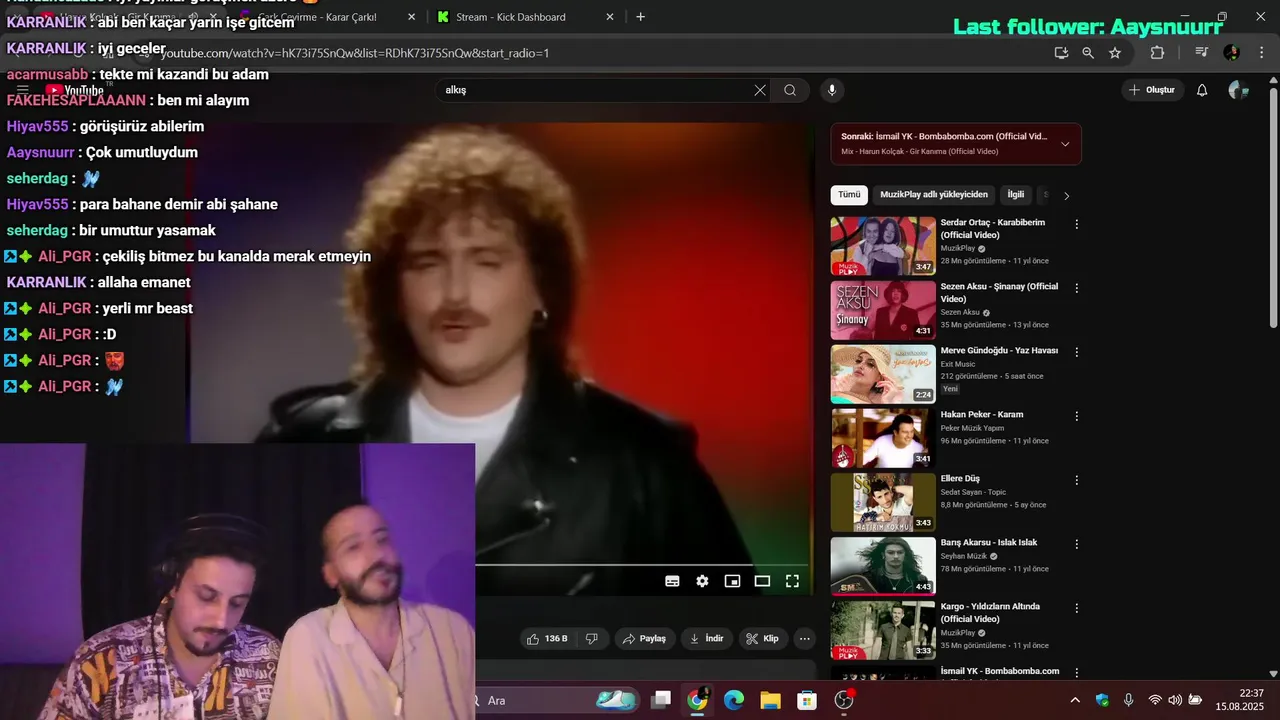Seek using the video progress bar

640,565
